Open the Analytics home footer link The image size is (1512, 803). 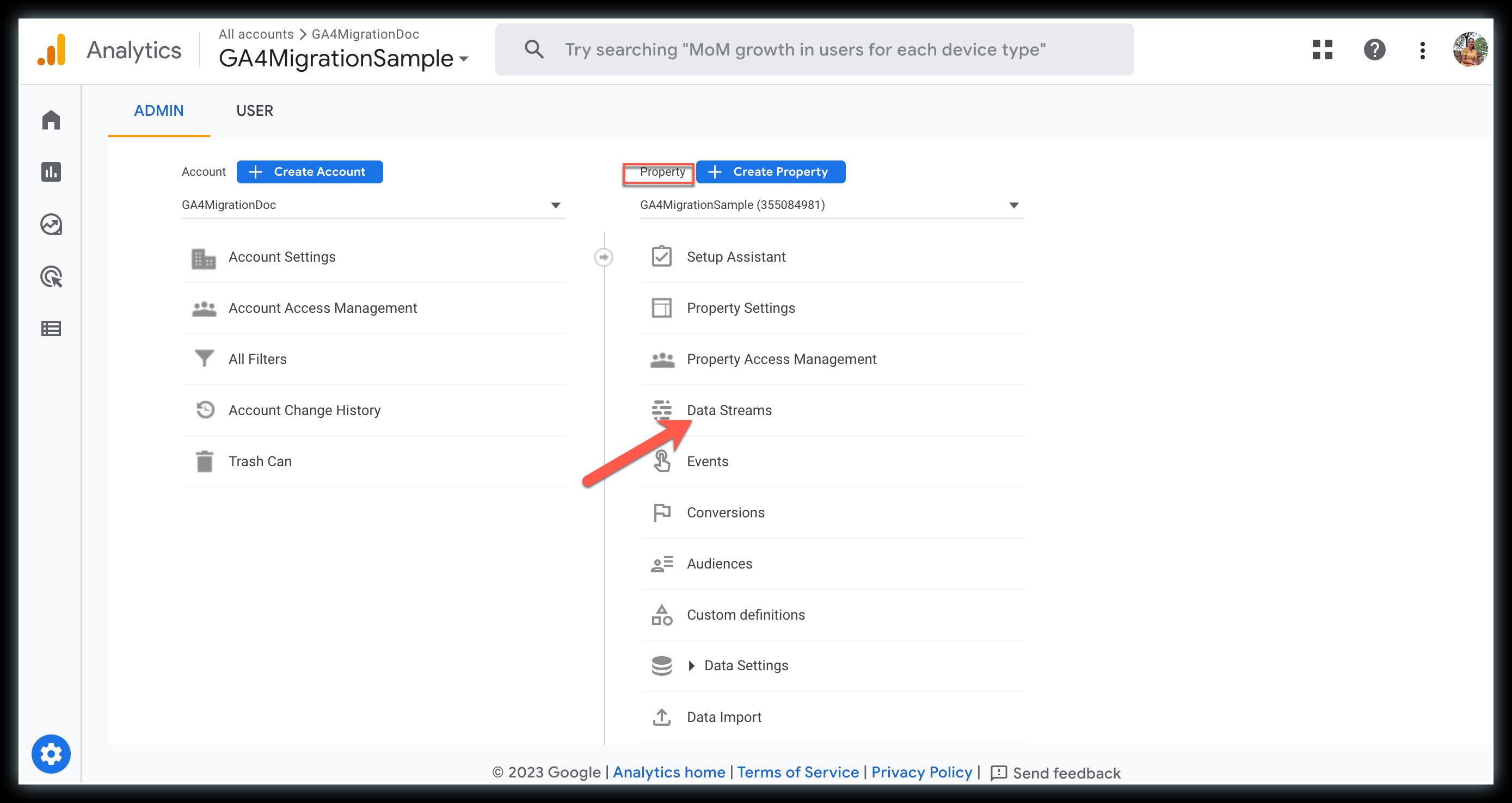668,772
